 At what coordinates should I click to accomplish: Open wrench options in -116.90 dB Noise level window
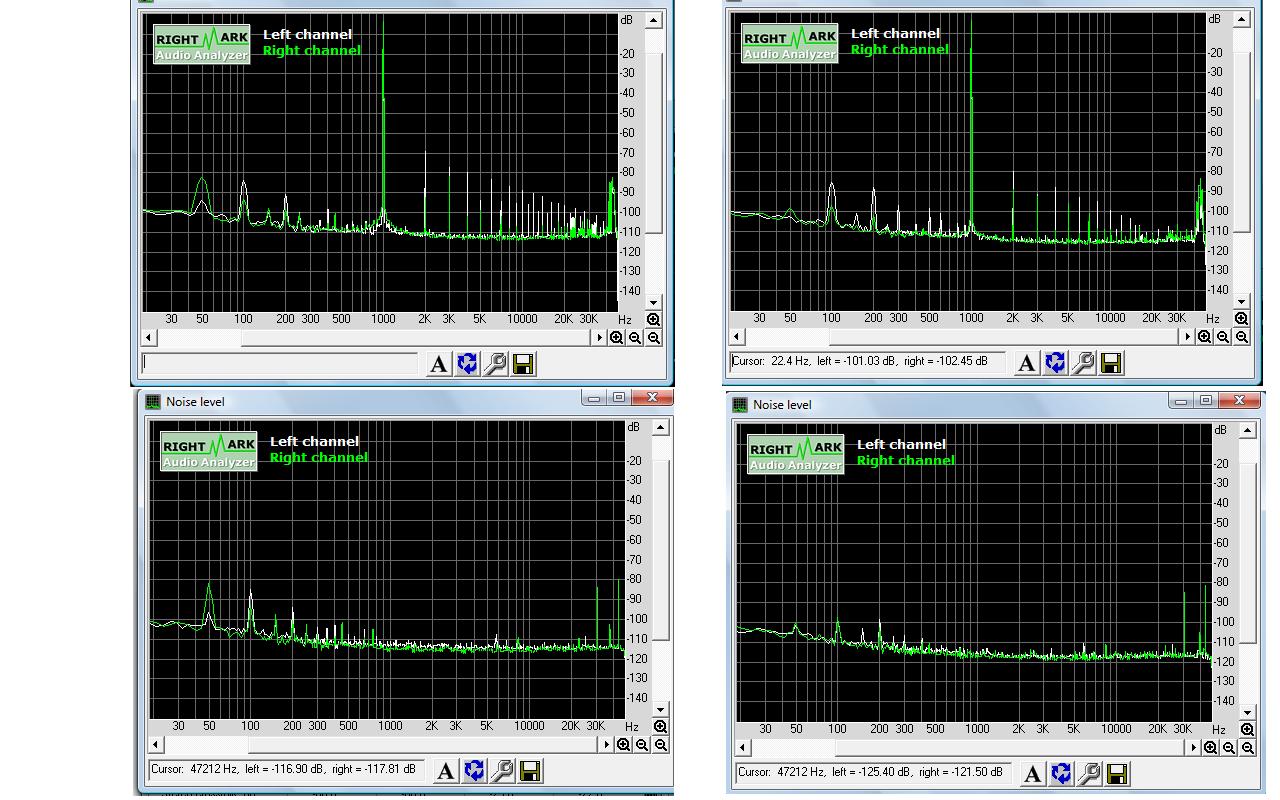point(502,771)
